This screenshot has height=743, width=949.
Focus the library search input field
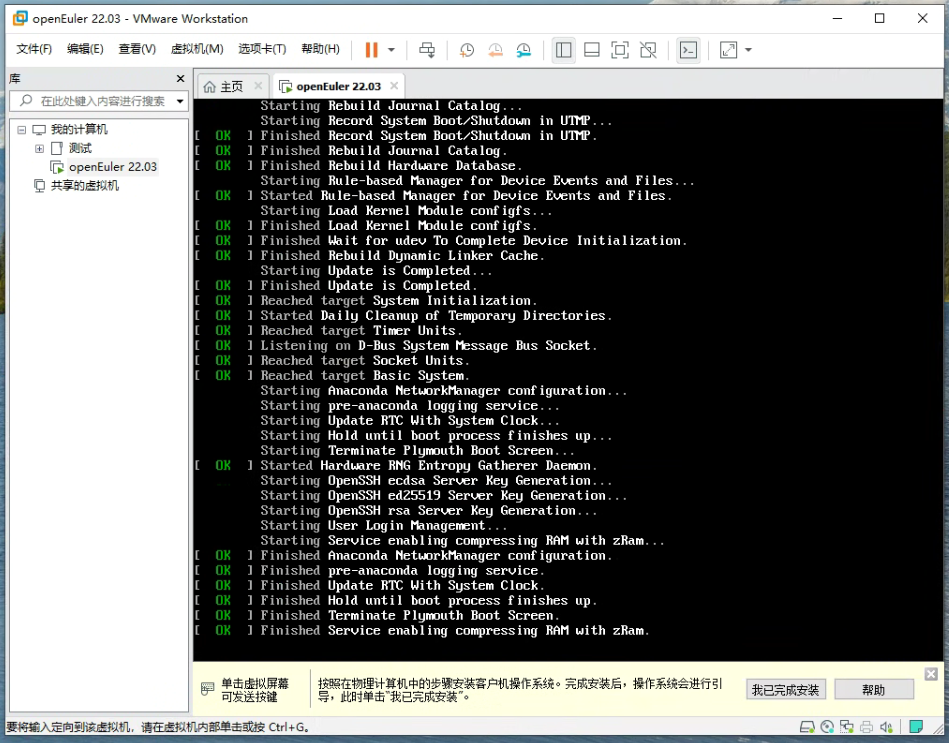pyautogui.click(x=100, y=101)
